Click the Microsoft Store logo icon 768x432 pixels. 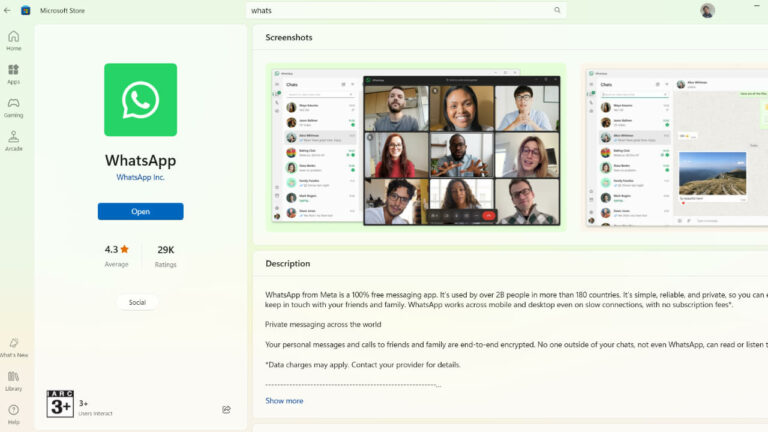25,10
